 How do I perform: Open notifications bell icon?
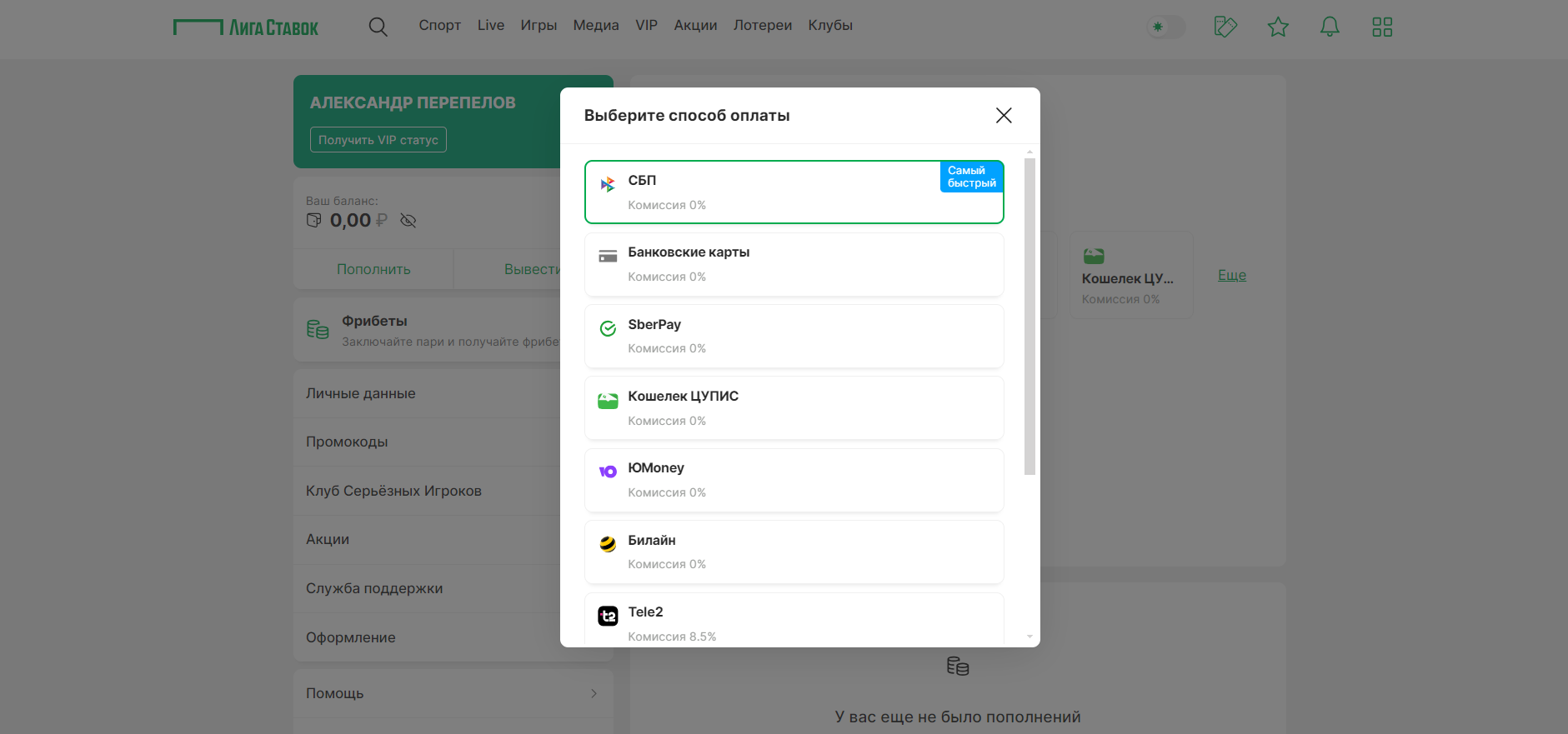tap(1330, 27)
